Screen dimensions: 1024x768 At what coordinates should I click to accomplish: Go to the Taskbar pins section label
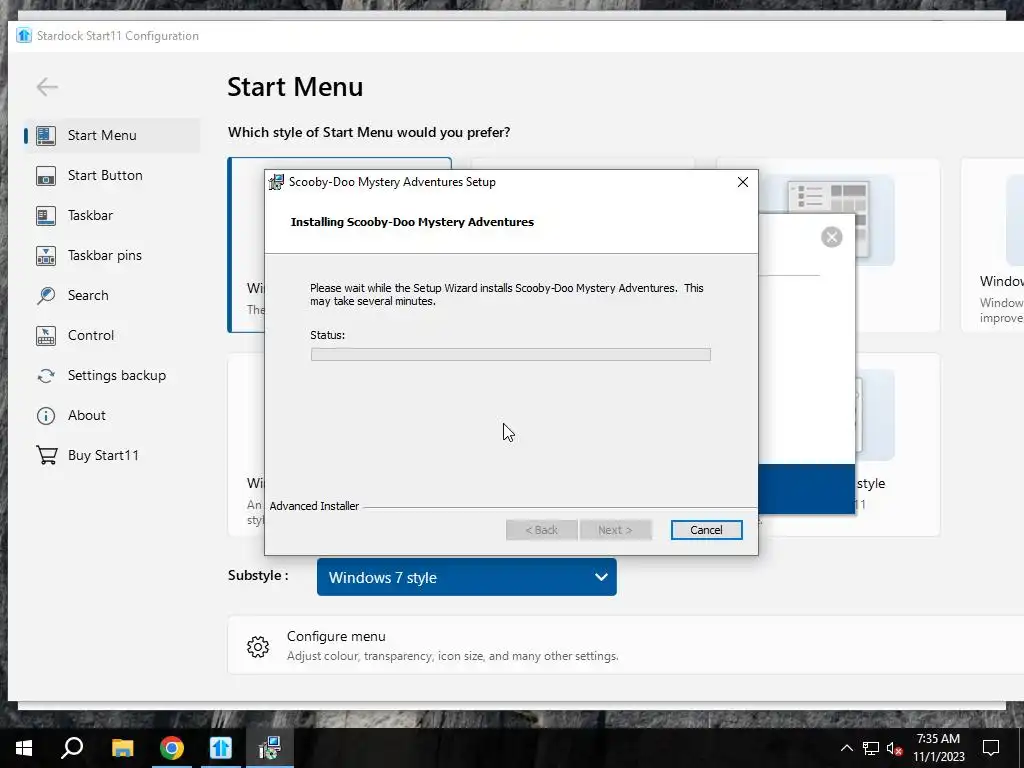coord(104,255)
